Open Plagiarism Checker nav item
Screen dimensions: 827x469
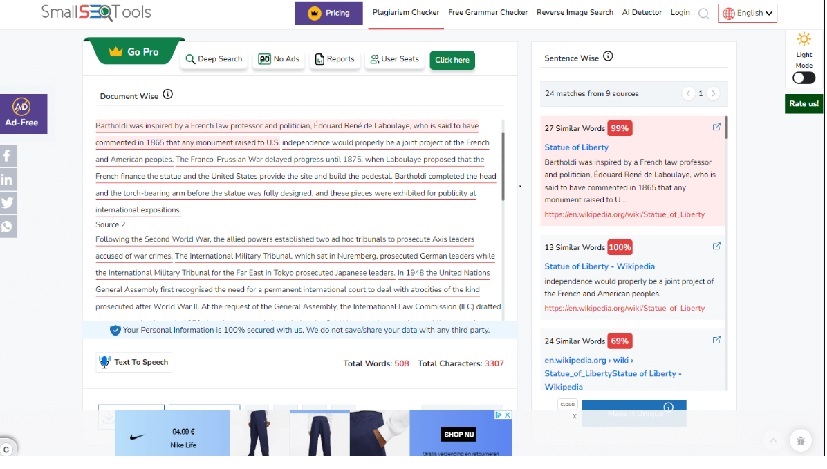406,12
